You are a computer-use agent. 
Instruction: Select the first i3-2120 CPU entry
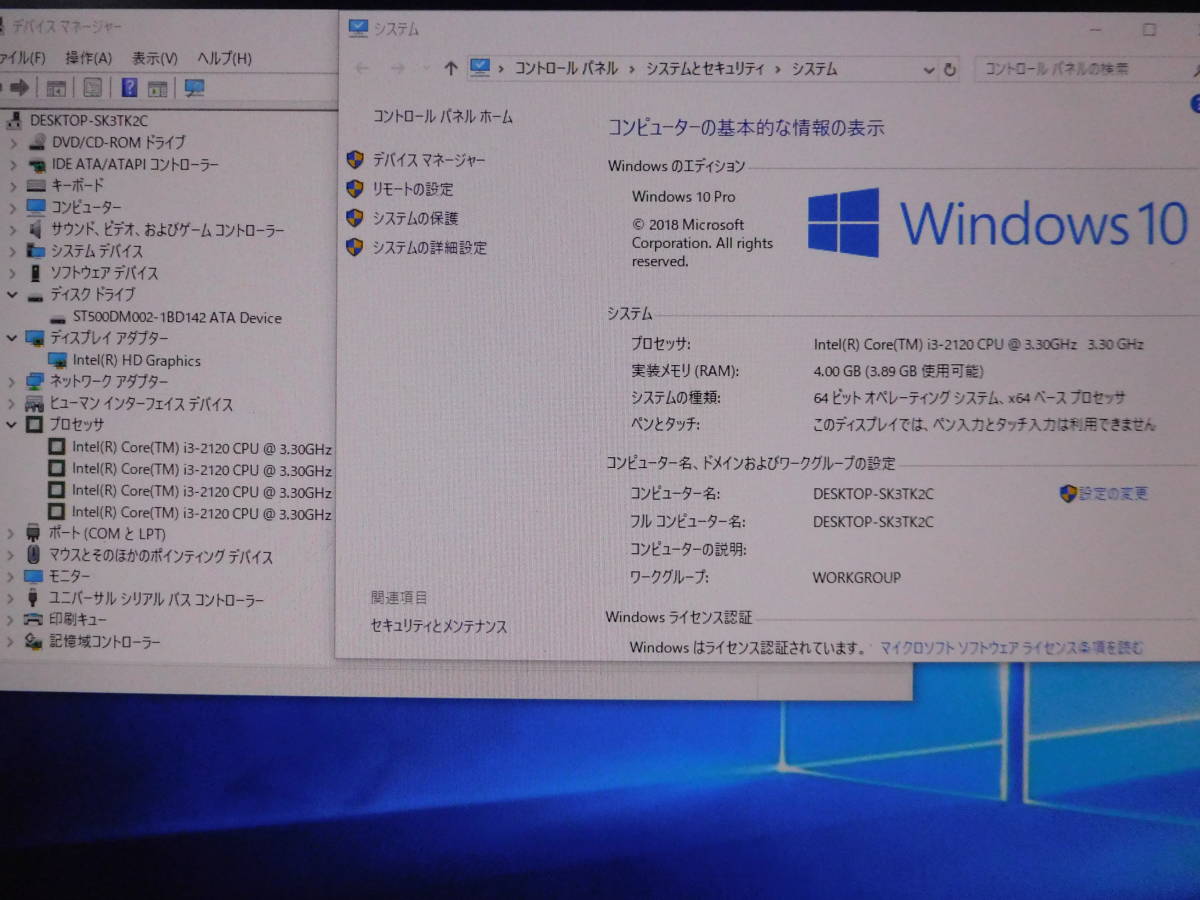(202, 448)
